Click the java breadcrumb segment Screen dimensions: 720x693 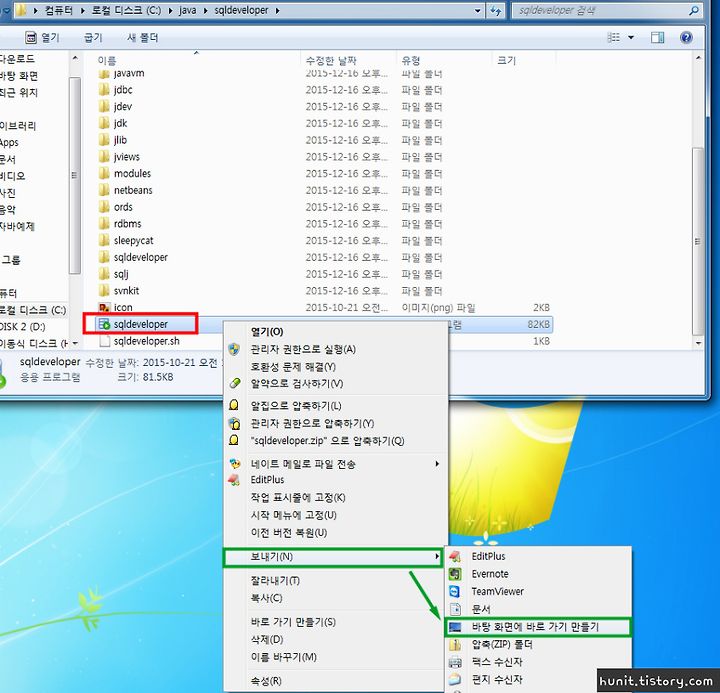coord(187,10)
